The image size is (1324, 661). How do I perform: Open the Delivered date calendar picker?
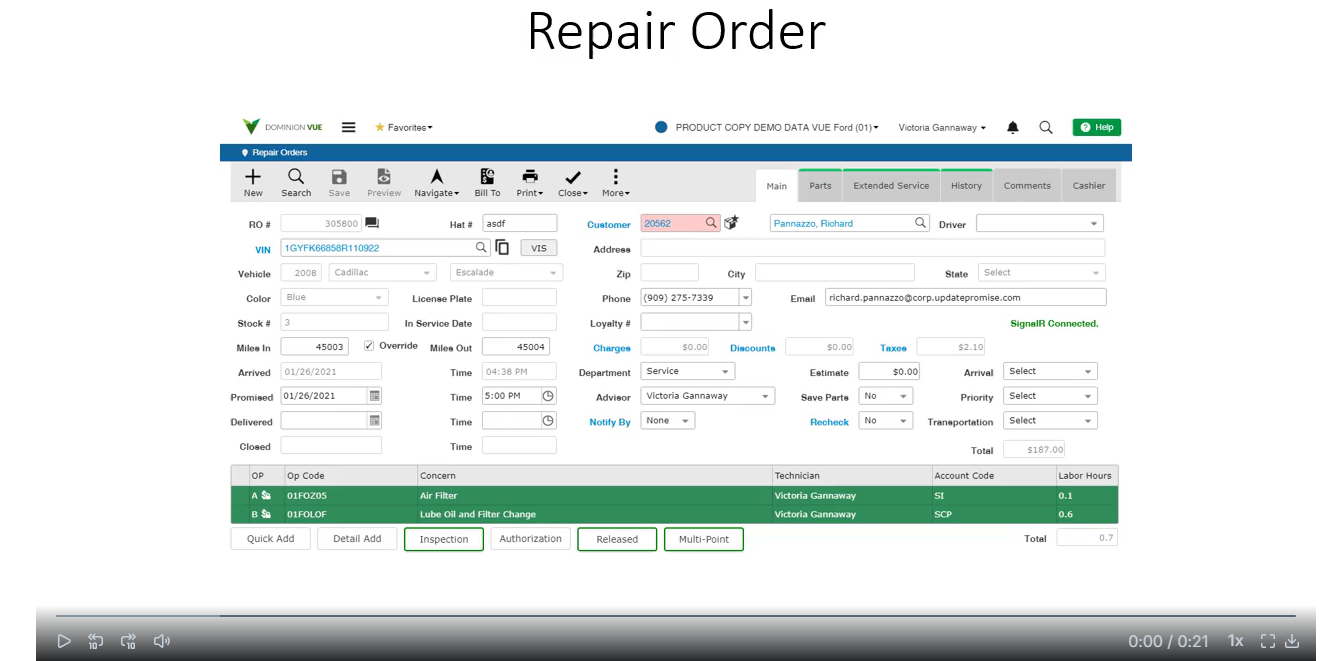374,421
